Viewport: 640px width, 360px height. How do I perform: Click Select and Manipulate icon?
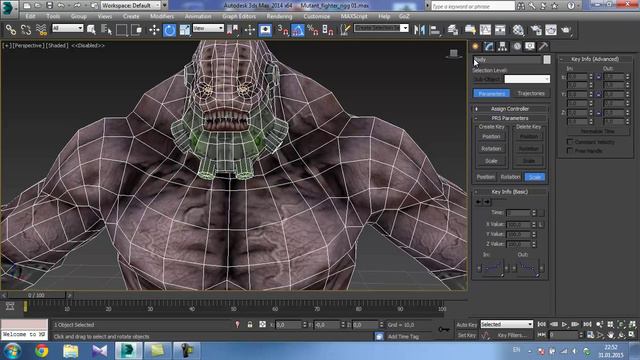coord(250,30)
